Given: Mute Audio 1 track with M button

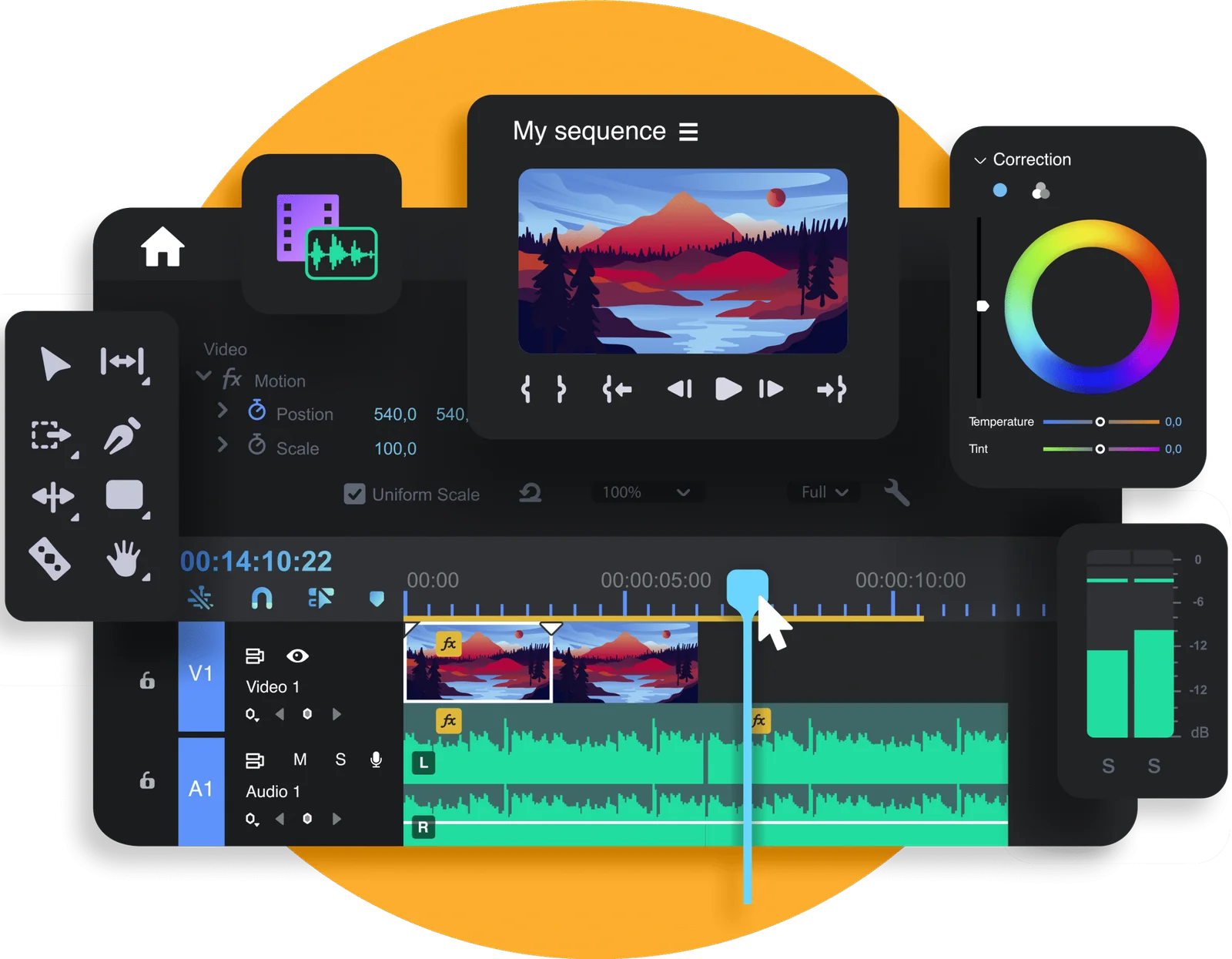Looking at the screenshot, I should tap(300, 759).
